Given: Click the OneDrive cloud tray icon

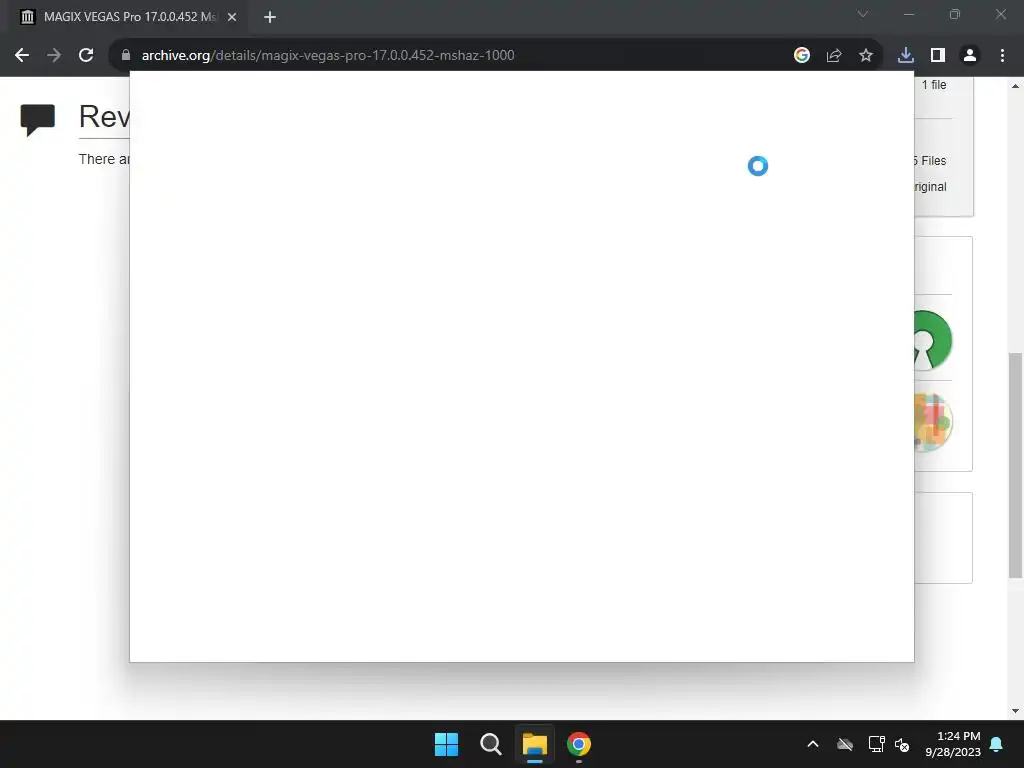Looking at the screenshot, I should pos(845,744).
